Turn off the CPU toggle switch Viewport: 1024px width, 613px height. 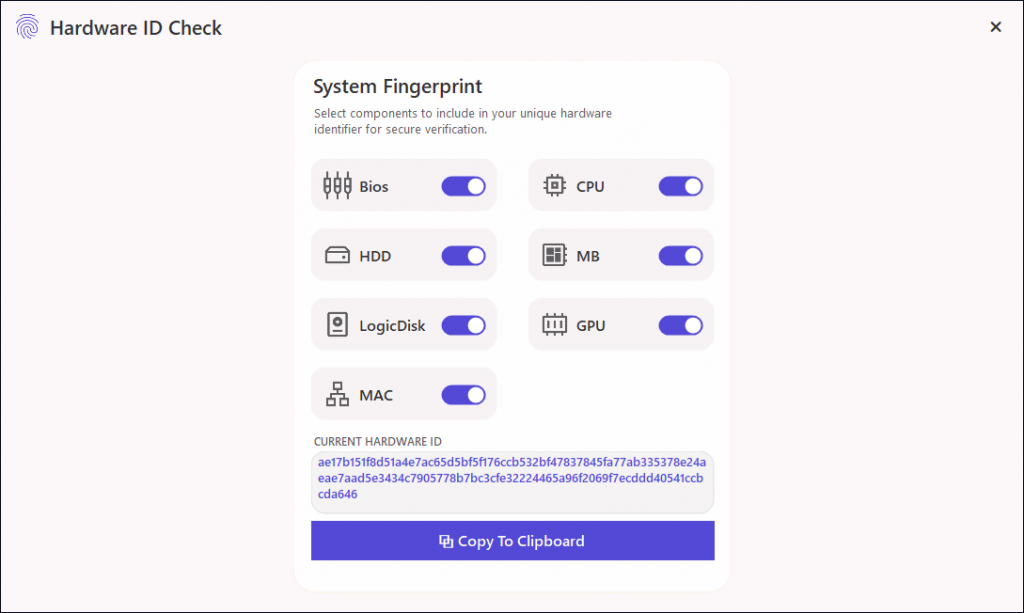(x=681, y=185)
